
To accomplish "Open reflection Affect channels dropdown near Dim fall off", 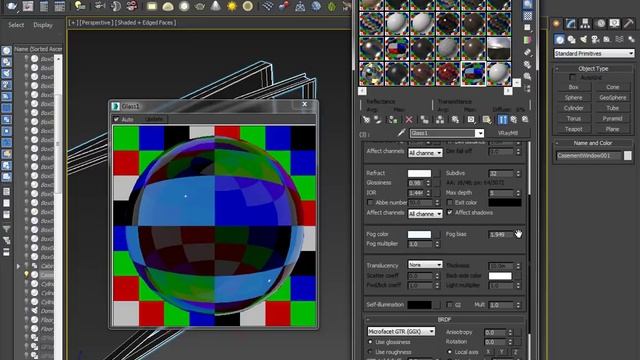I will [425, 153].
